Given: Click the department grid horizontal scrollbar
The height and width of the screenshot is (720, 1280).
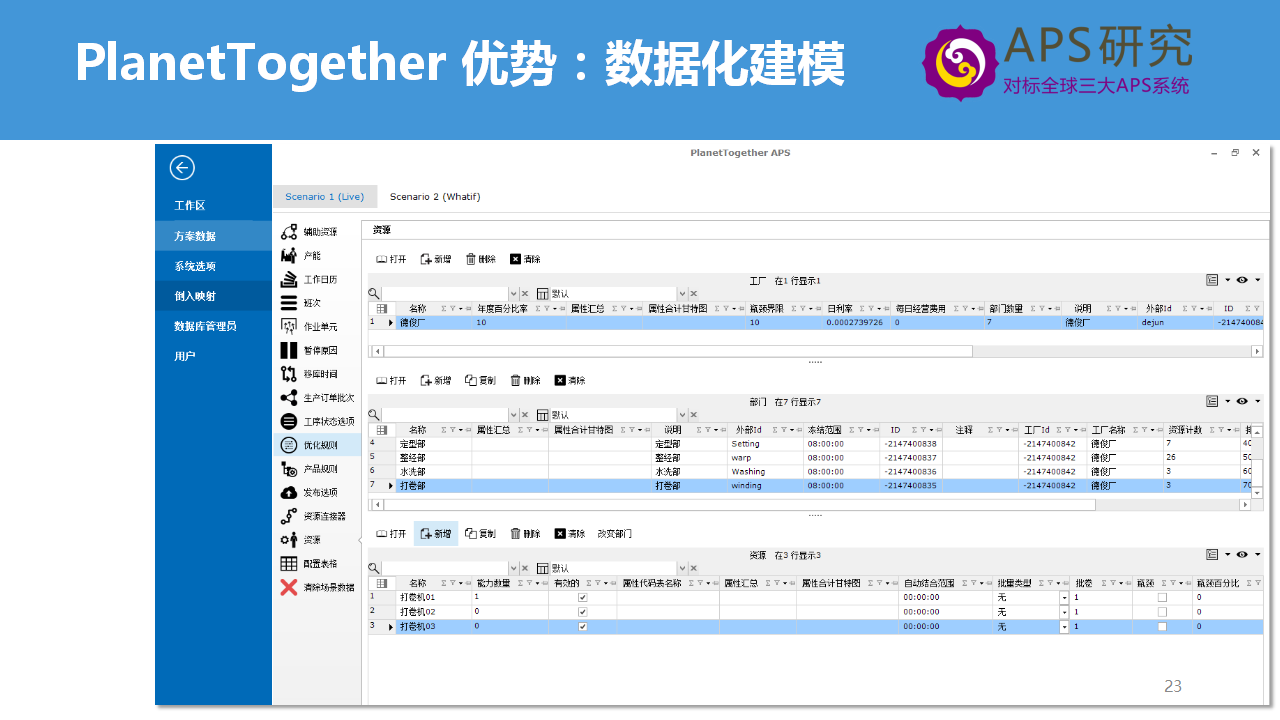Looking at the screenshot, I should click(738, 505).
